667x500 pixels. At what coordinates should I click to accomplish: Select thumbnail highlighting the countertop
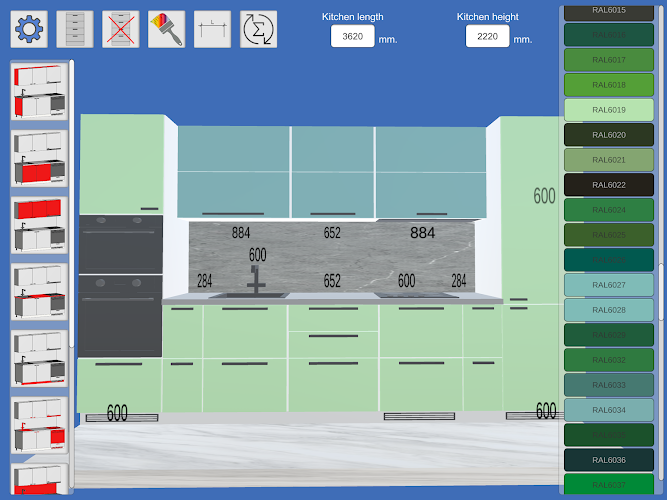click(39, 292)
